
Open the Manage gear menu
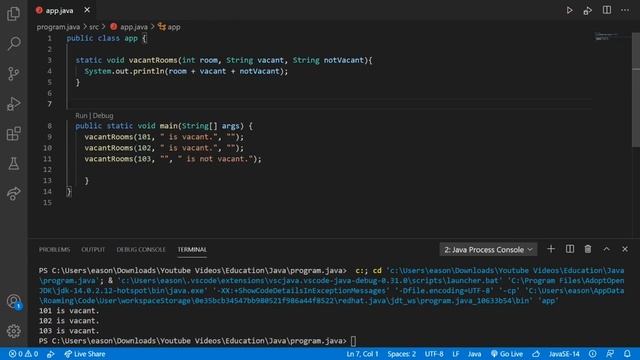(x=13, y=331)
